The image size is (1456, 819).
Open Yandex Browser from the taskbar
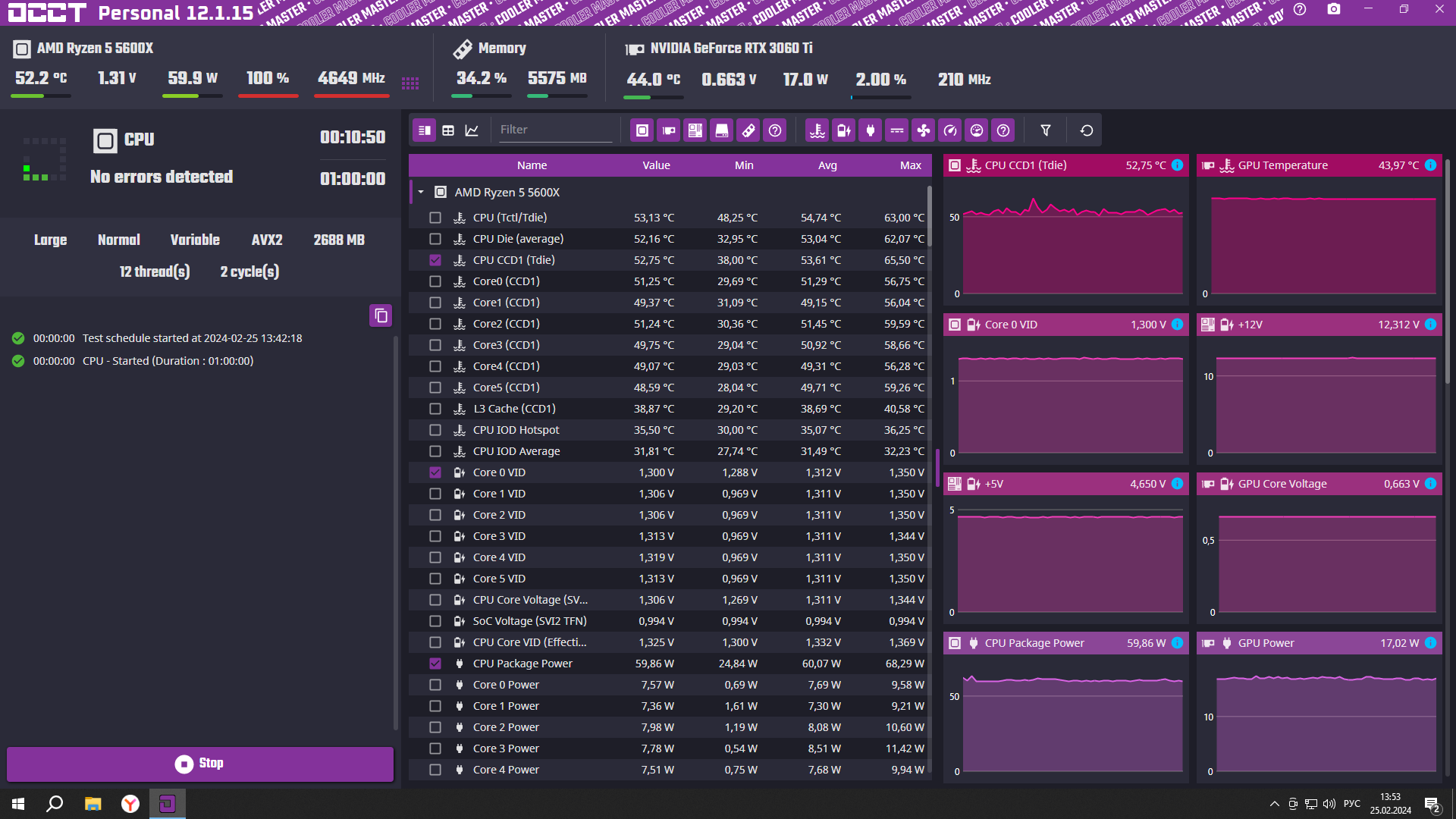point(130,804)
